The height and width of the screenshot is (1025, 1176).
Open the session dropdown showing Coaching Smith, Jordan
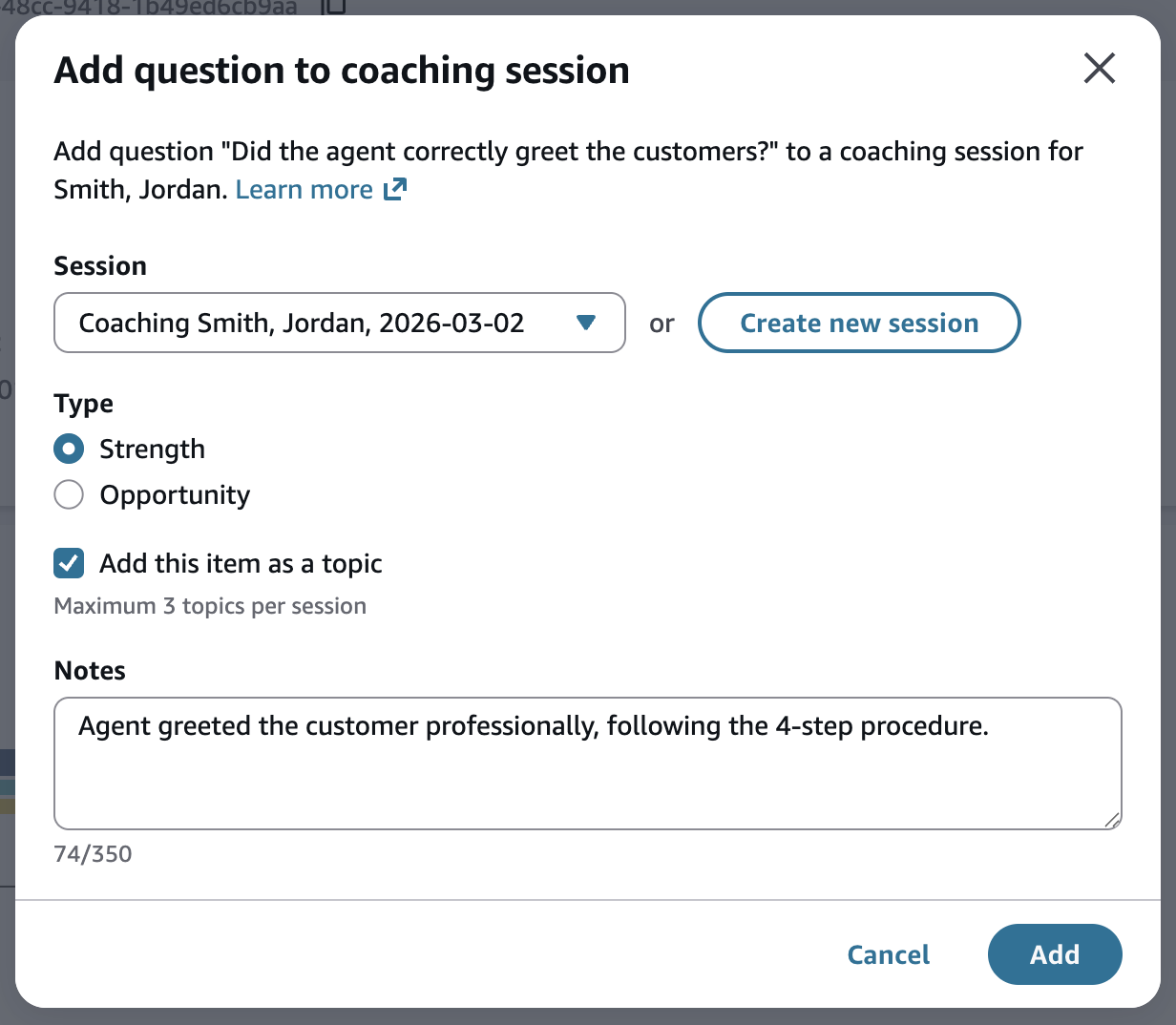339,323
